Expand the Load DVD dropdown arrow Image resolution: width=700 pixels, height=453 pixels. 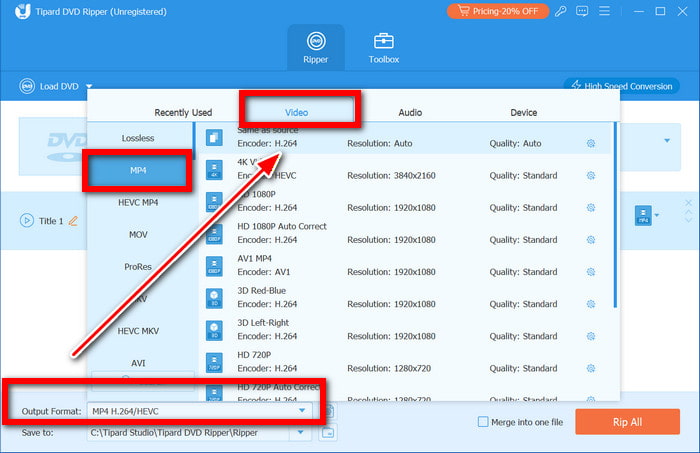[x=89, y=87]
